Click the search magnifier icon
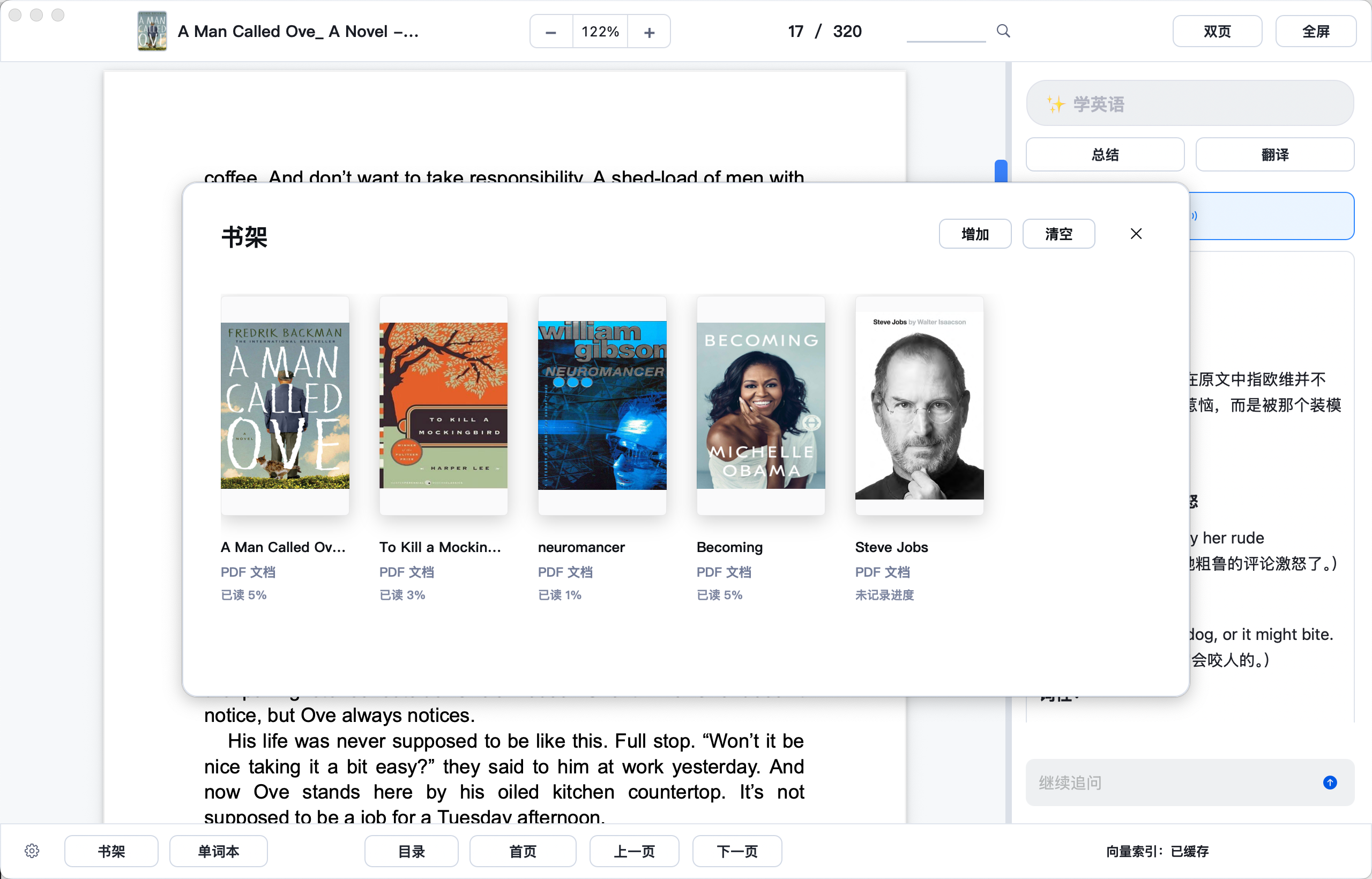 click(1003, 31)
